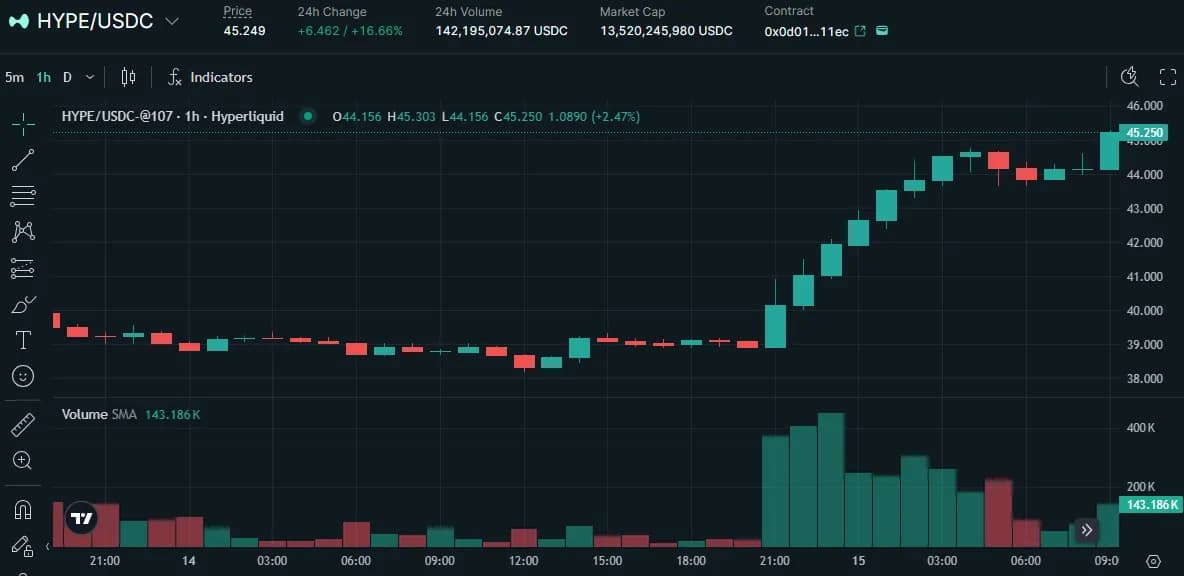Expand the timeframe dropdown arrow

pyautogui.click(x=90, y=77)
